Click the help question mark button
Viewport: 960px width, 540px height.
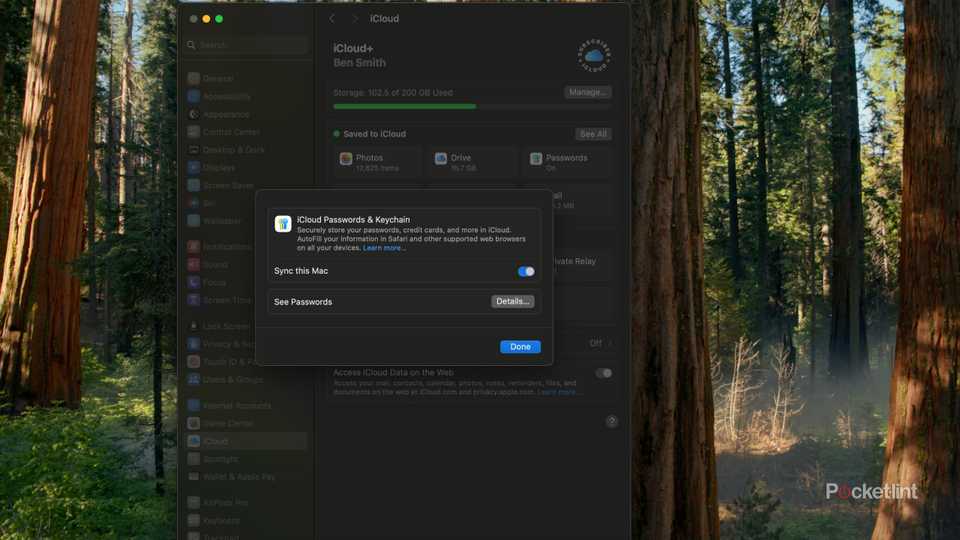point(611,421)
